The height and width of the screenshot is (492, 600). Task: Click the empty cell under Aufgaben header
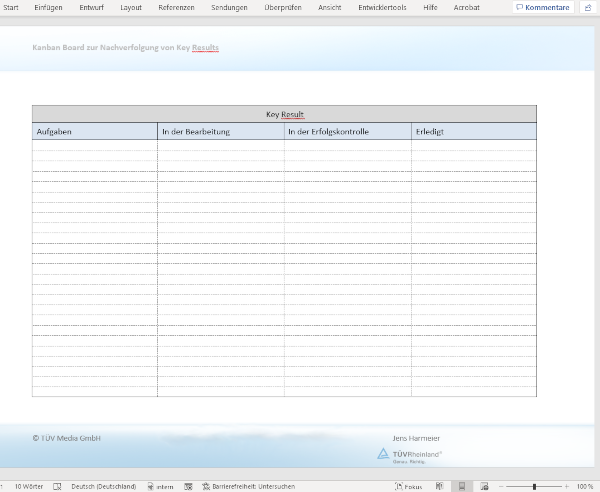94,145
